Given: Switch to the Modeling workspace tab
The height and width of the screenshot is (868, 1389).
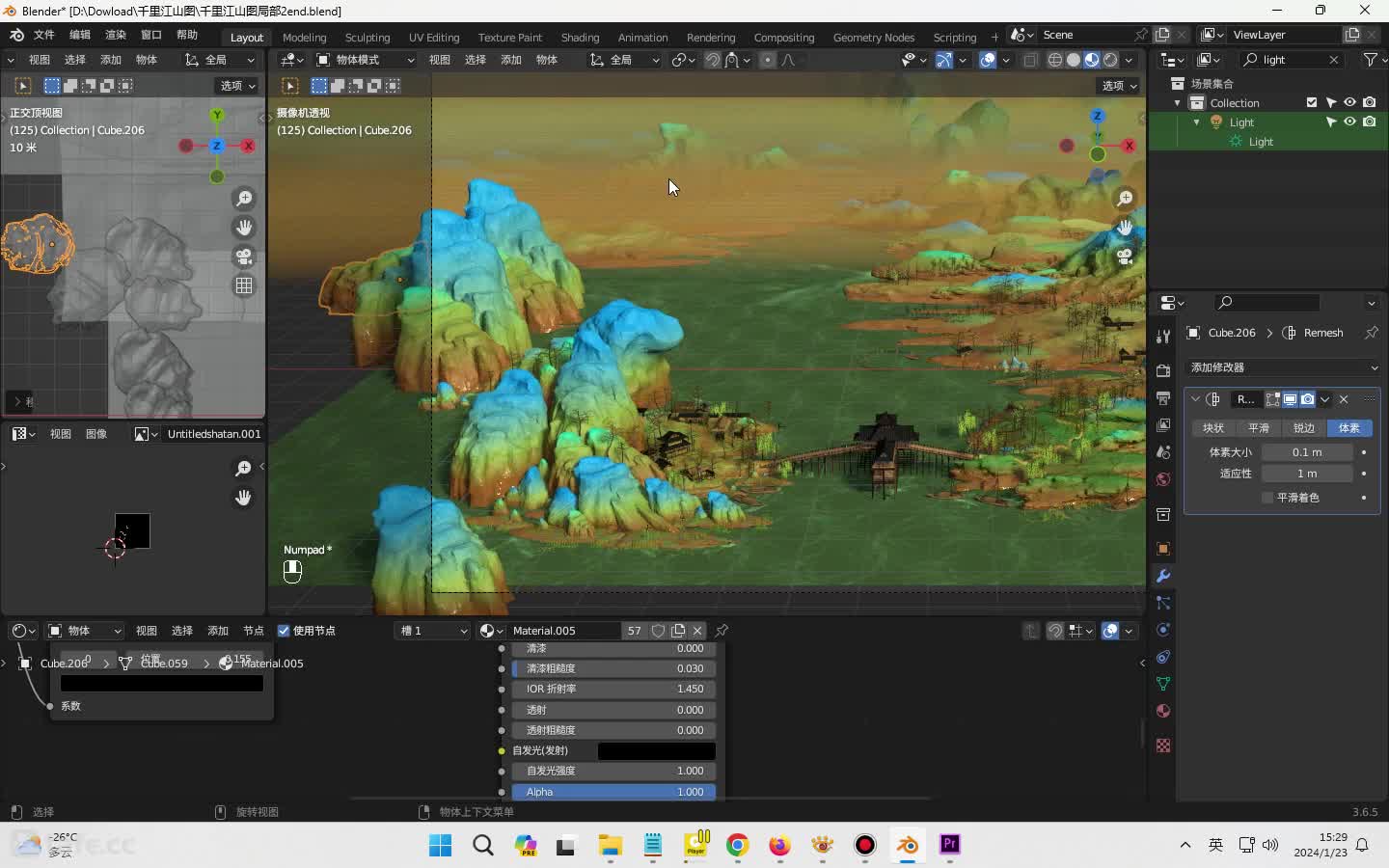Looking at the screenshot, I should (305, 38).
